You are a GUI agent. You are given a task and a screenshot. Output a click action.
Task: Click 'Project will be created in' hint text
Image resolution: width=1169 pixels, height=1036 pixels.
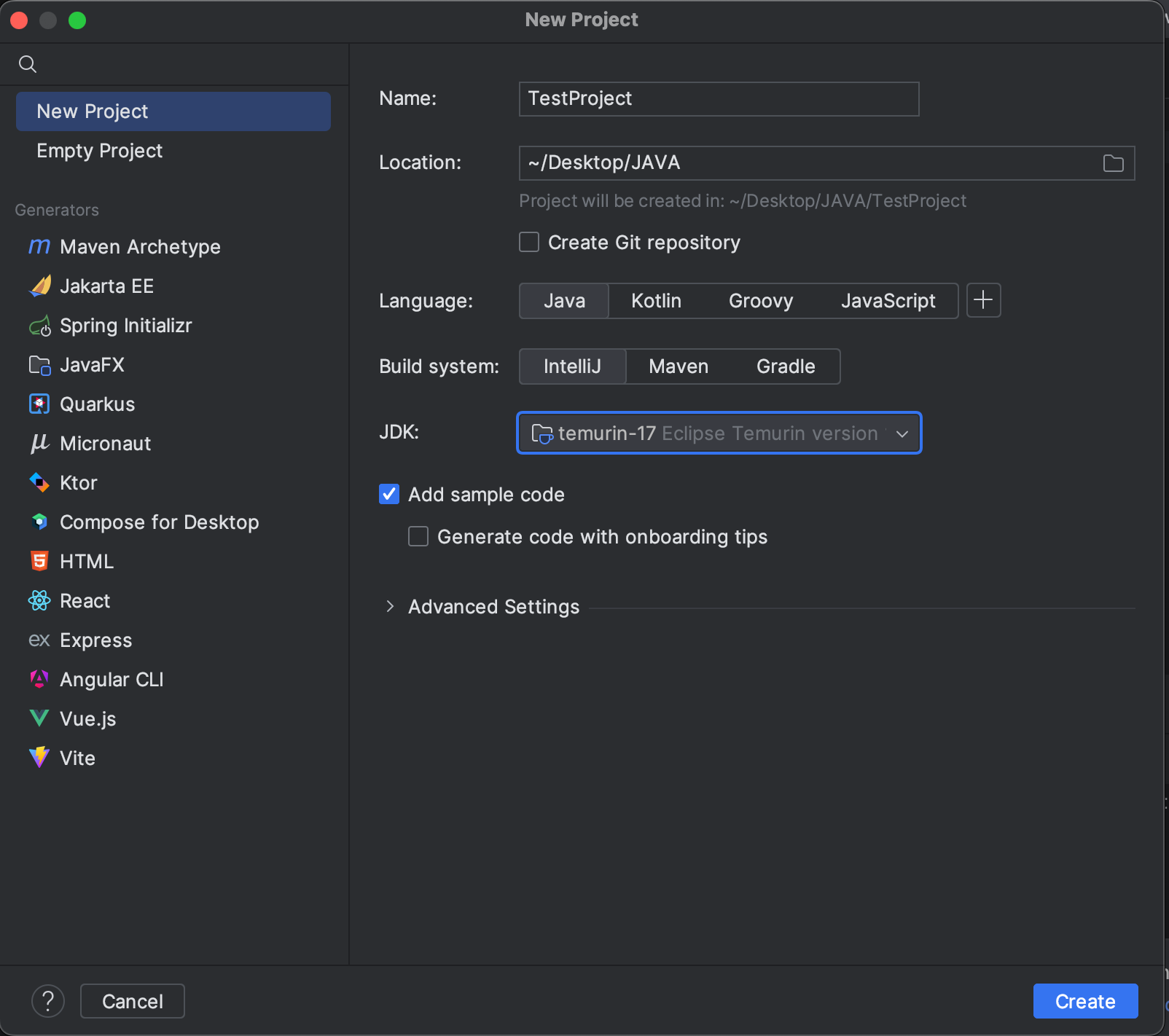coord(743,201)
